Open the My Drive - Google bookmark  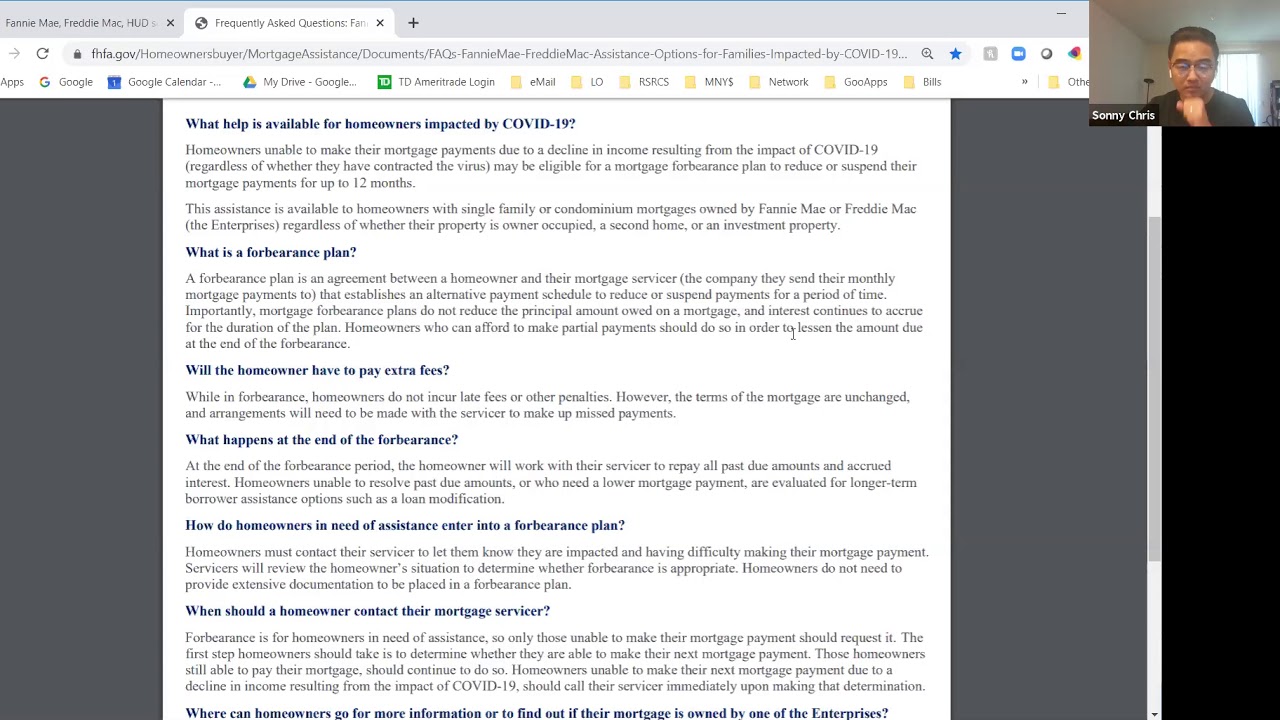[x=299, y=82]
